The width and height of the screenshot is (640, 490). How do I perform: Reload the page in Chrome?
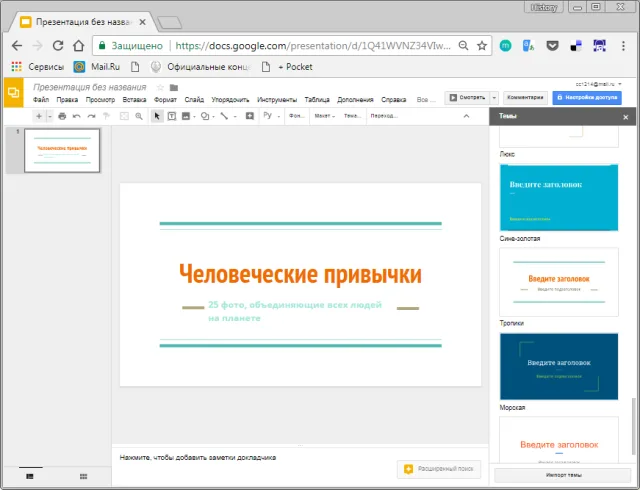pyautogui.click(x=58, y=45)
